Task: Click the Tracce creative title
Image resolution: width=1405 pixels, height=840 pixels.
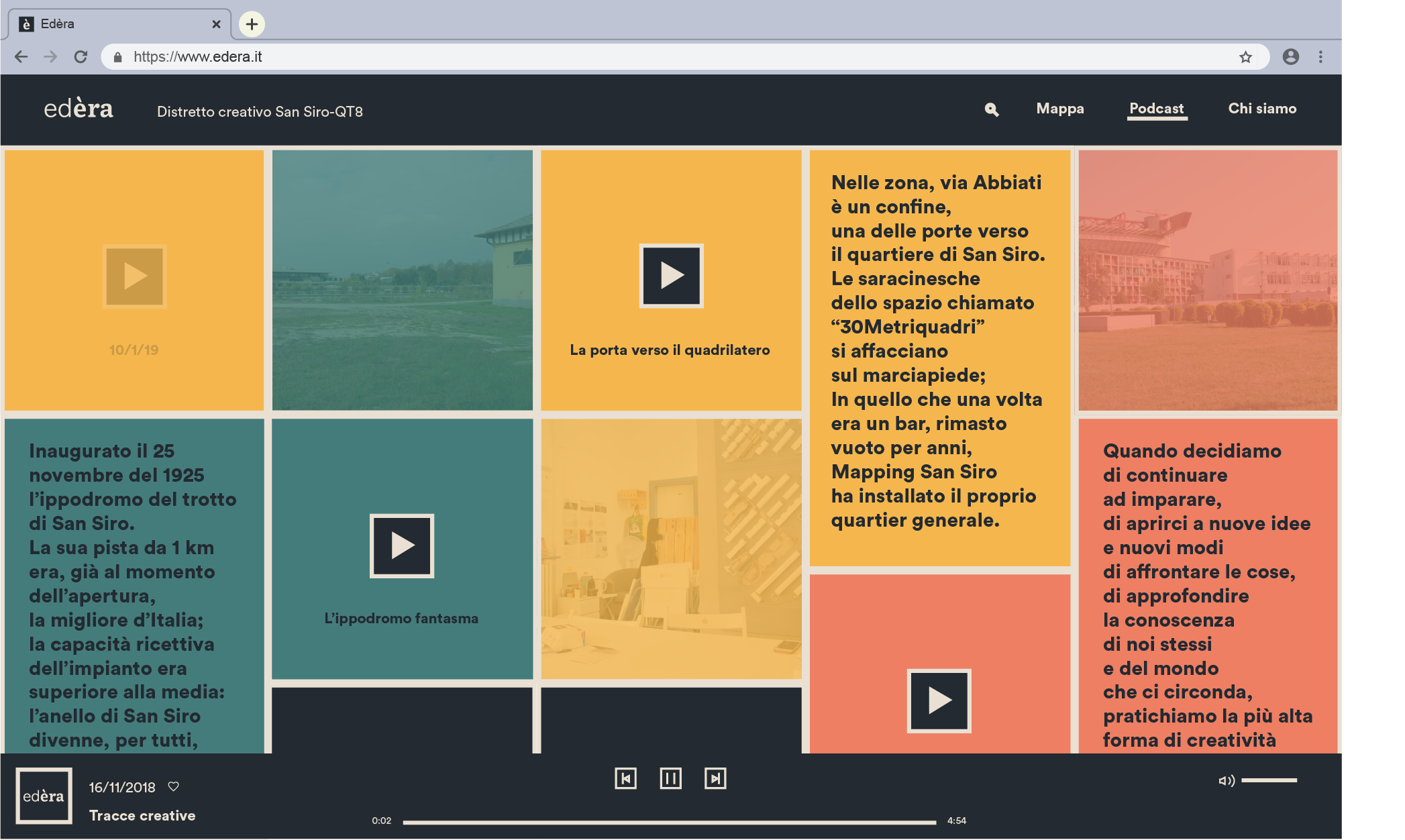Action: click(142, 815)
